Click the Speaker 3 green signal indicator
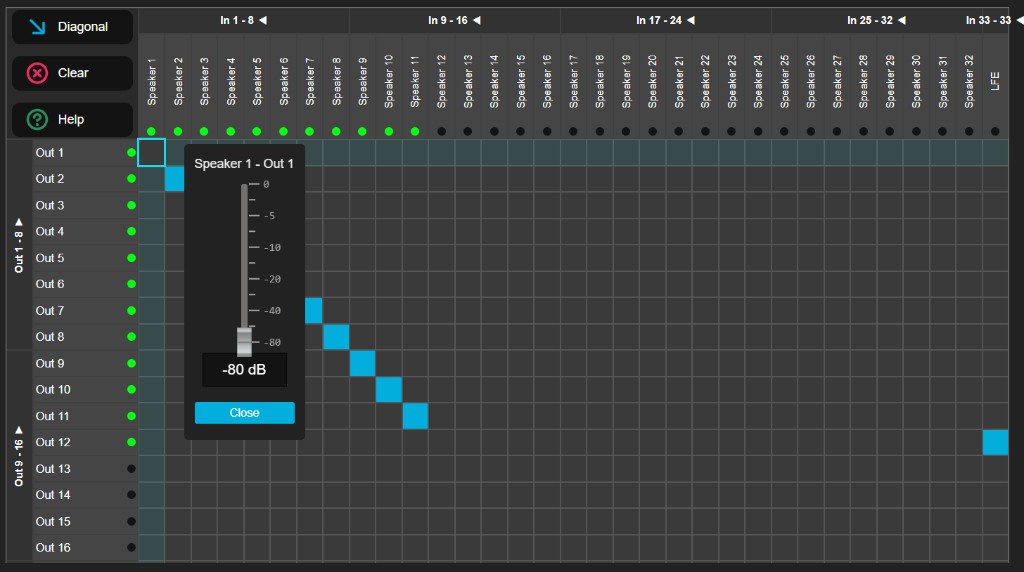The width and height of the screenshot is (1024, 572). pyautogui.click(x=204, y=131)
